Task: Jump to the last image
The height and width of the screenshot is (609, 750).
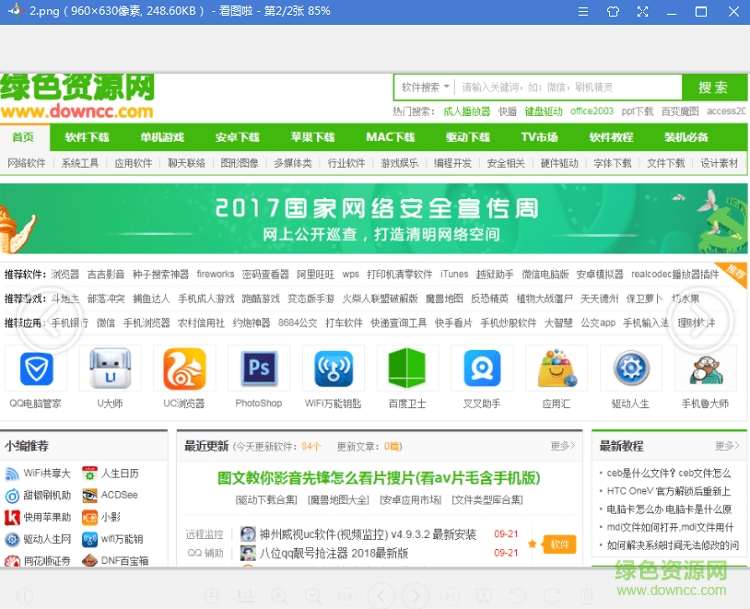Action: click(449, 596)
